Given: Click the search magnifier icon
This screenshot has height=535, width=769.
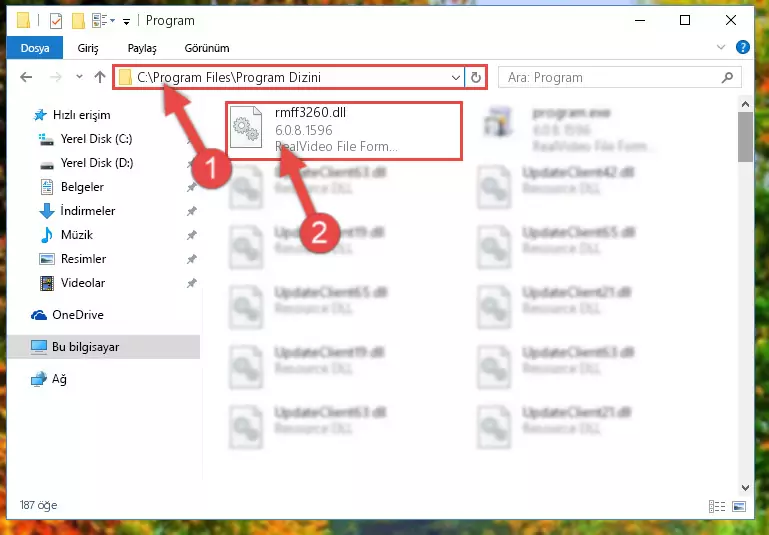Looking at the screenshot, I should click(x=728, y=77).
